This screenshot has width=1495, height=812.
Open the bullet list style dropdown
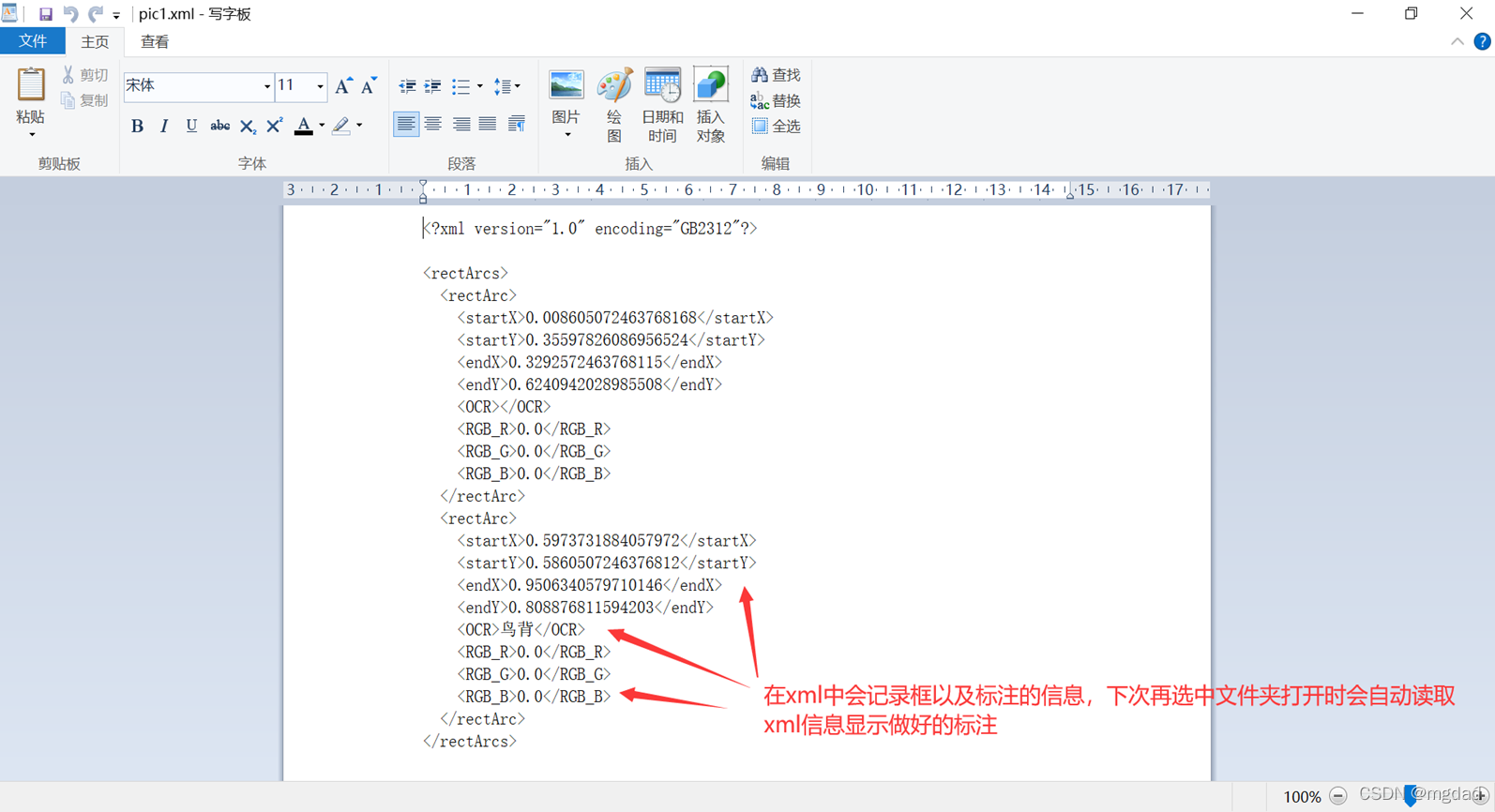[480, 86]
